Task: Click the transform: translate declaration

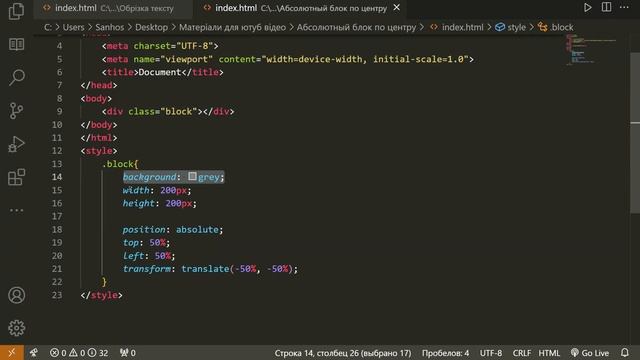Action: (x=210, y=269)
